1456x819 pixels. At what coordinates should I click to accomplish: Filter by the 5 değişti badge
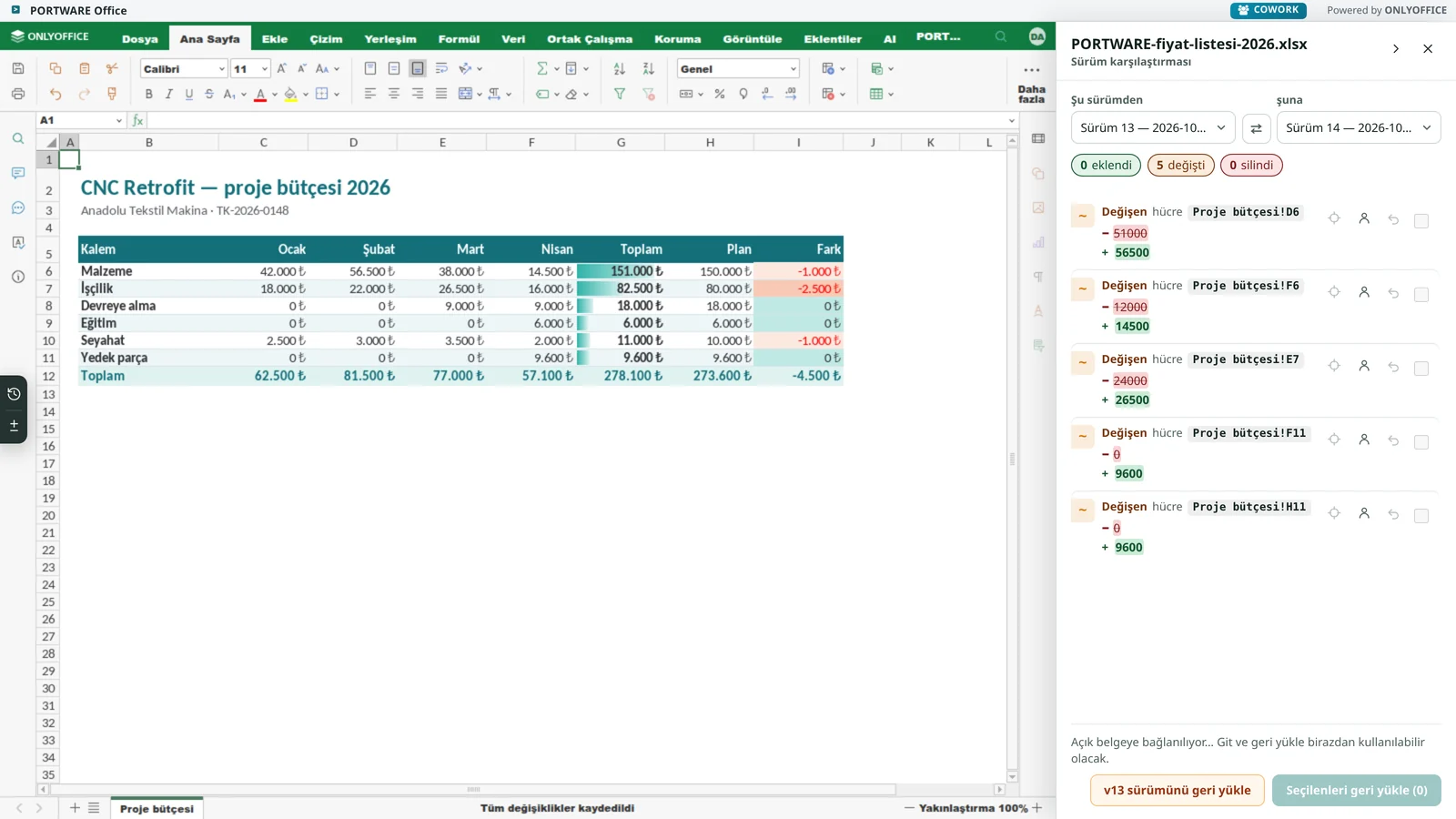1180,165
